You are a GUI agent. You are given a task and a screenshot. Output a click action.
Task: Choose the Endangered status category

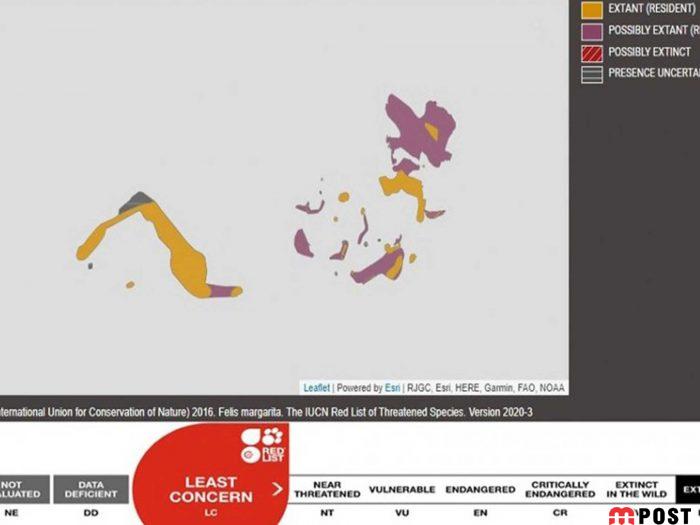(478, 489)
